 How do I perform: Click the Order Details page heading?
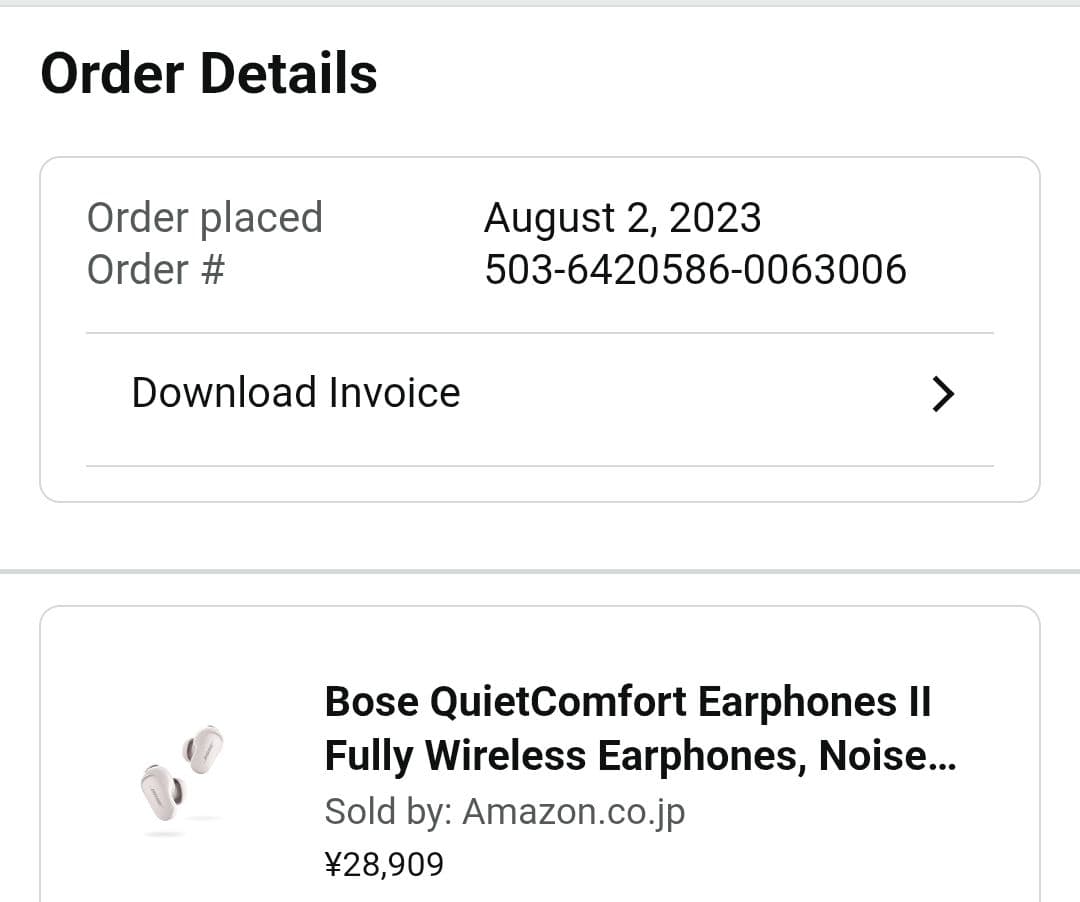click(209, 73)
